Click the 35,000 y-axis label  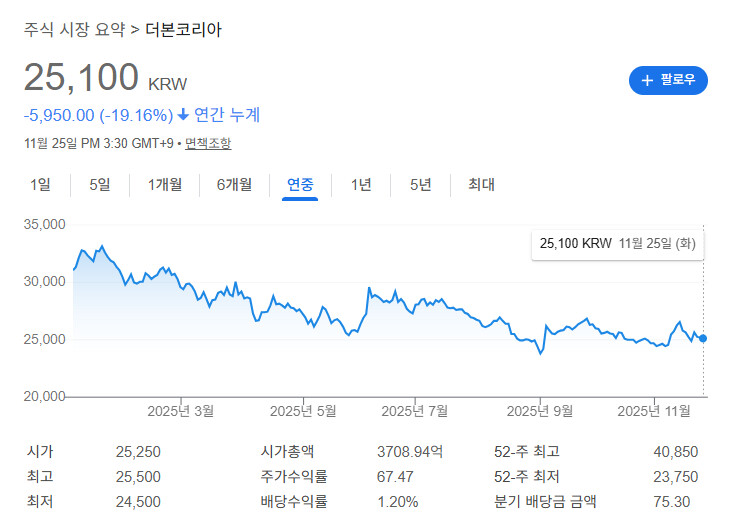coord(44,224)
